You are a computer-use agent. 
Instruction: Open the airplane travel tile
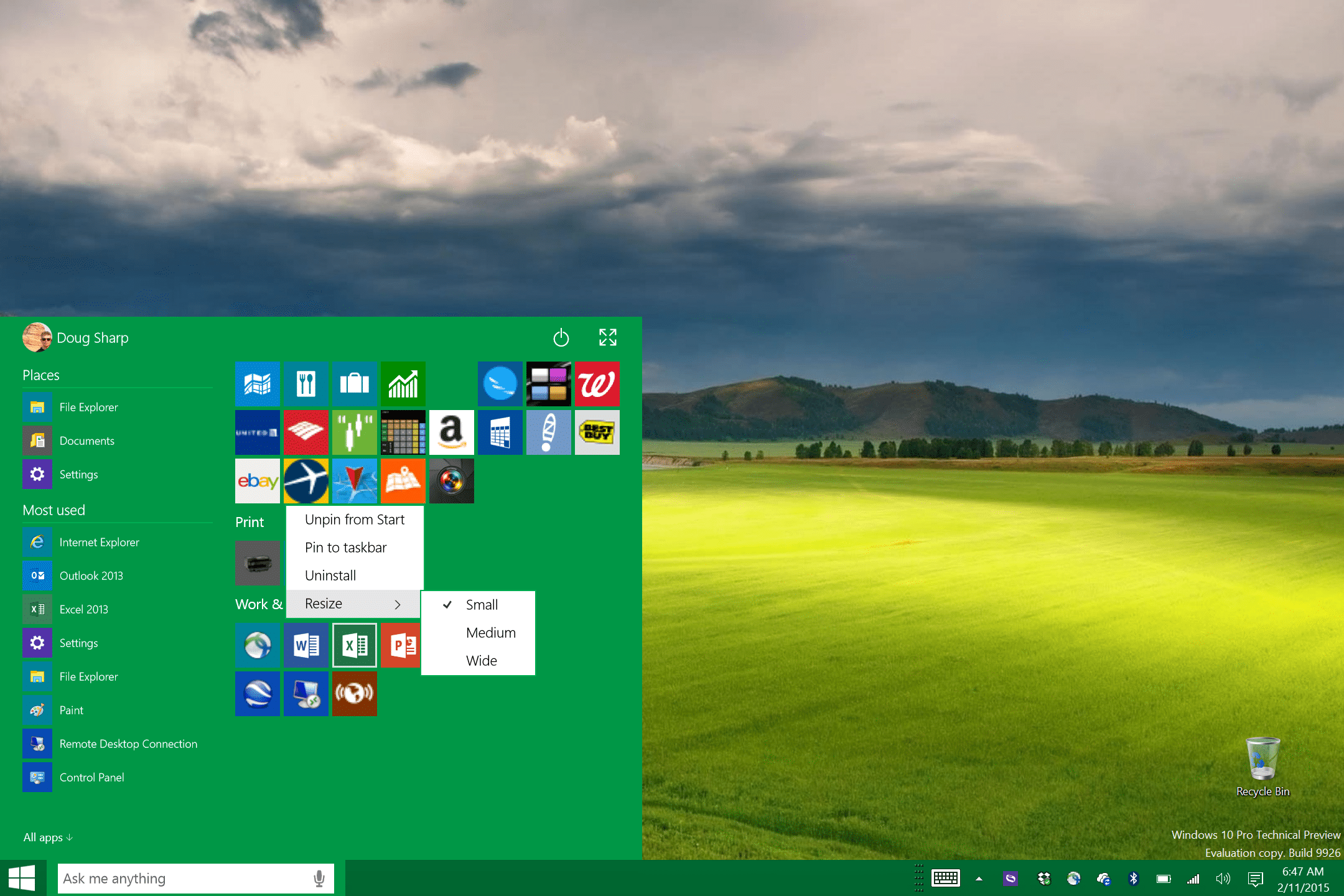tap(306, 481)
